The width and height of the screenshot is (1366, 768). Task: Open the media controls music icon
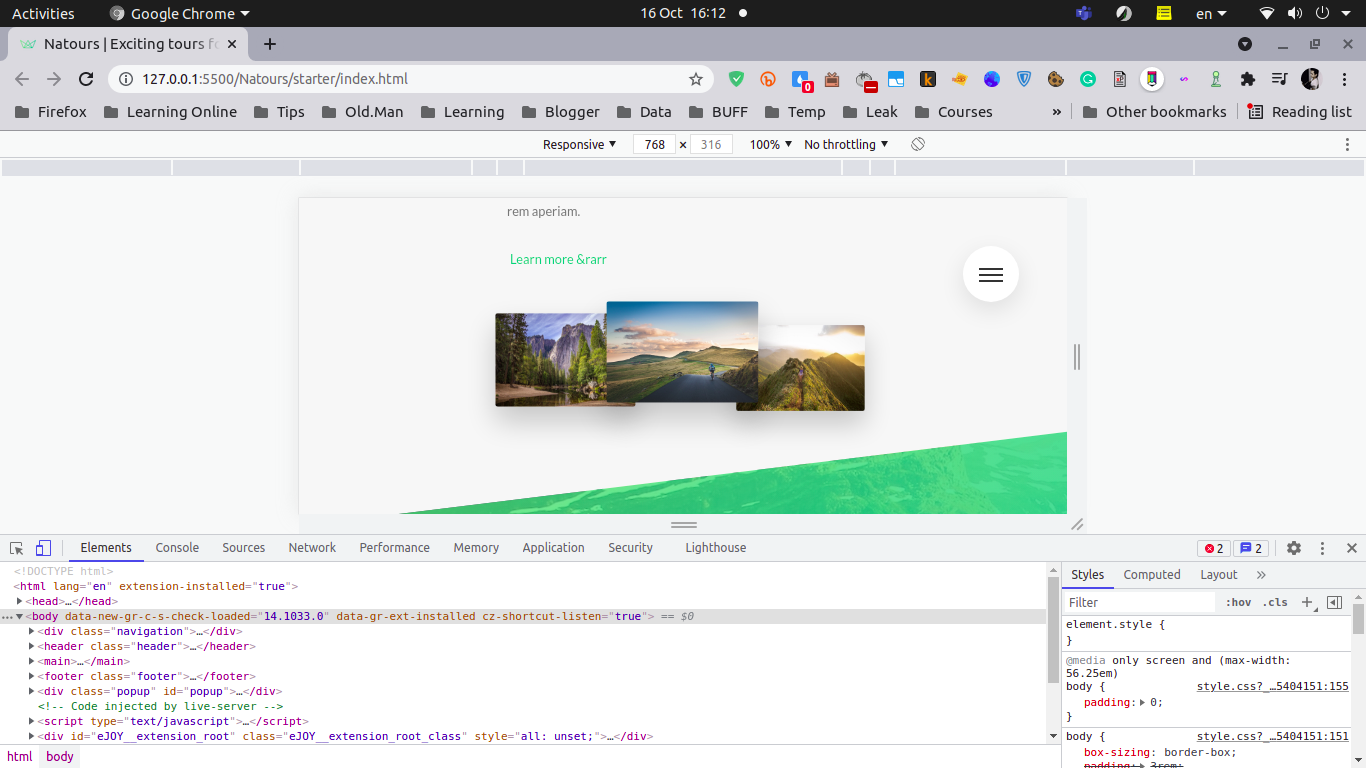1279,79
